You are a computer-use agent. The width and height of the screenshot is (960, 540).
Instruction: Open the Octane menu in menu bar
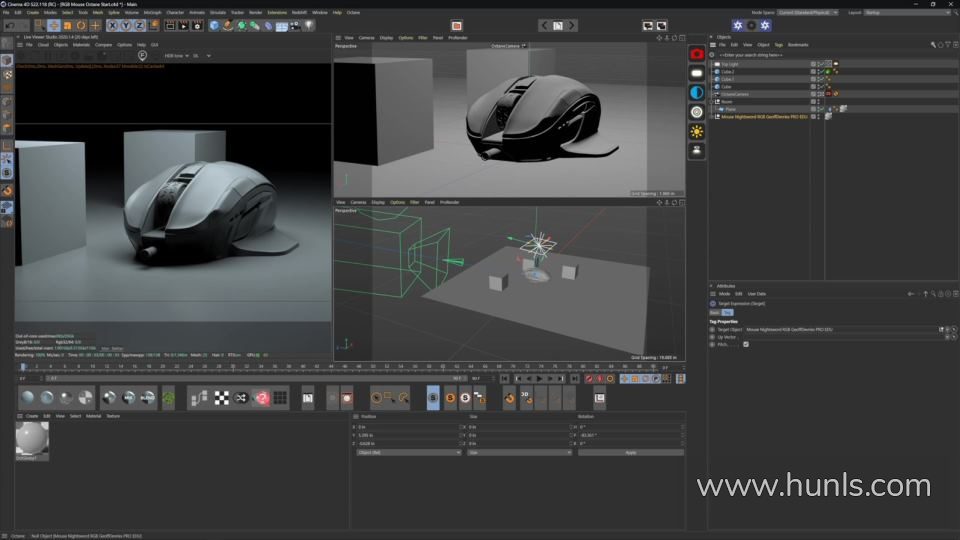pyautogui.click(x=353, y=13)
